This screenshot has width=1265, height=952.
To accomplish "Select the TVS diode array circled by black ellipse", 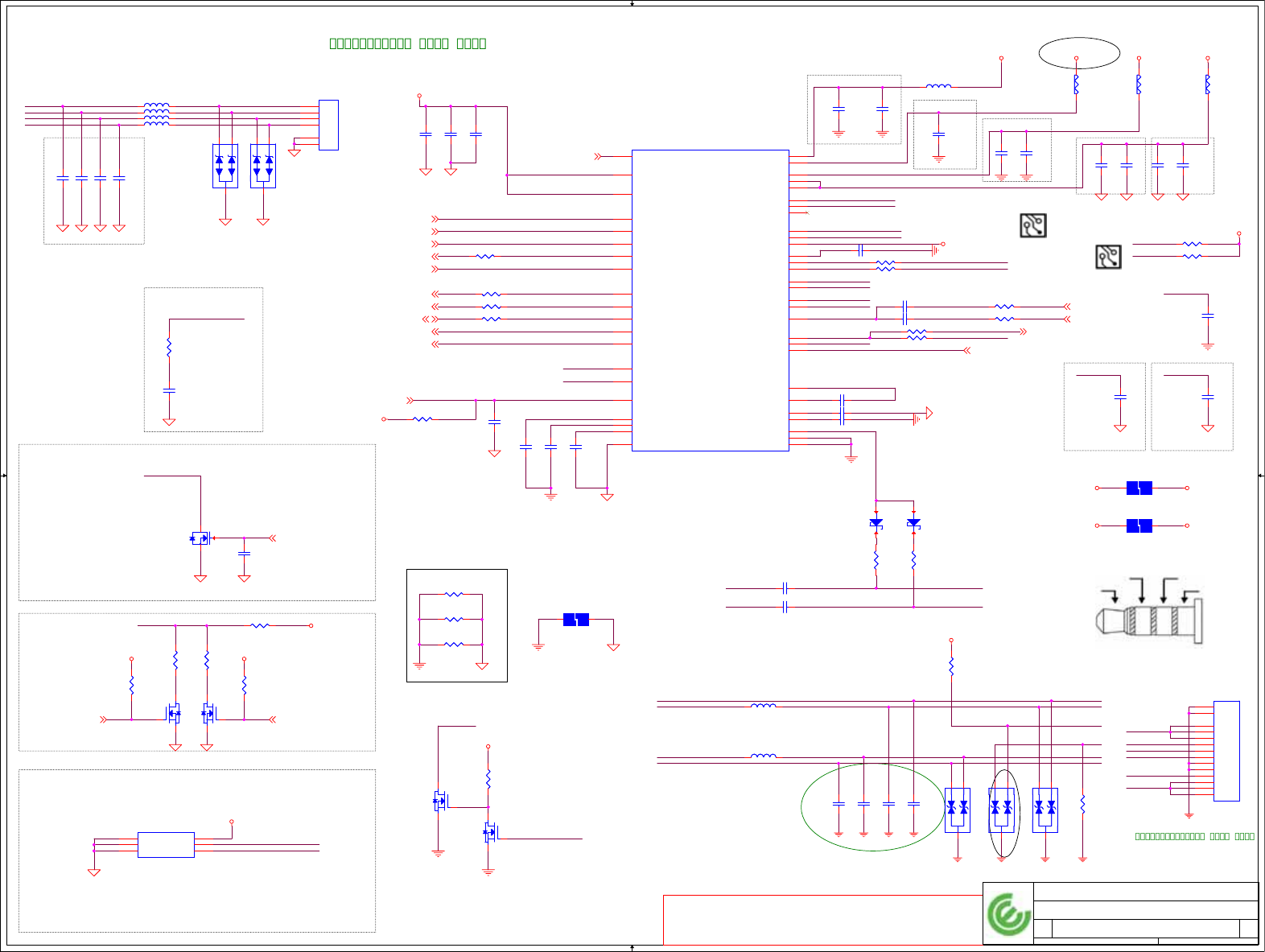I will point(1001,810).
